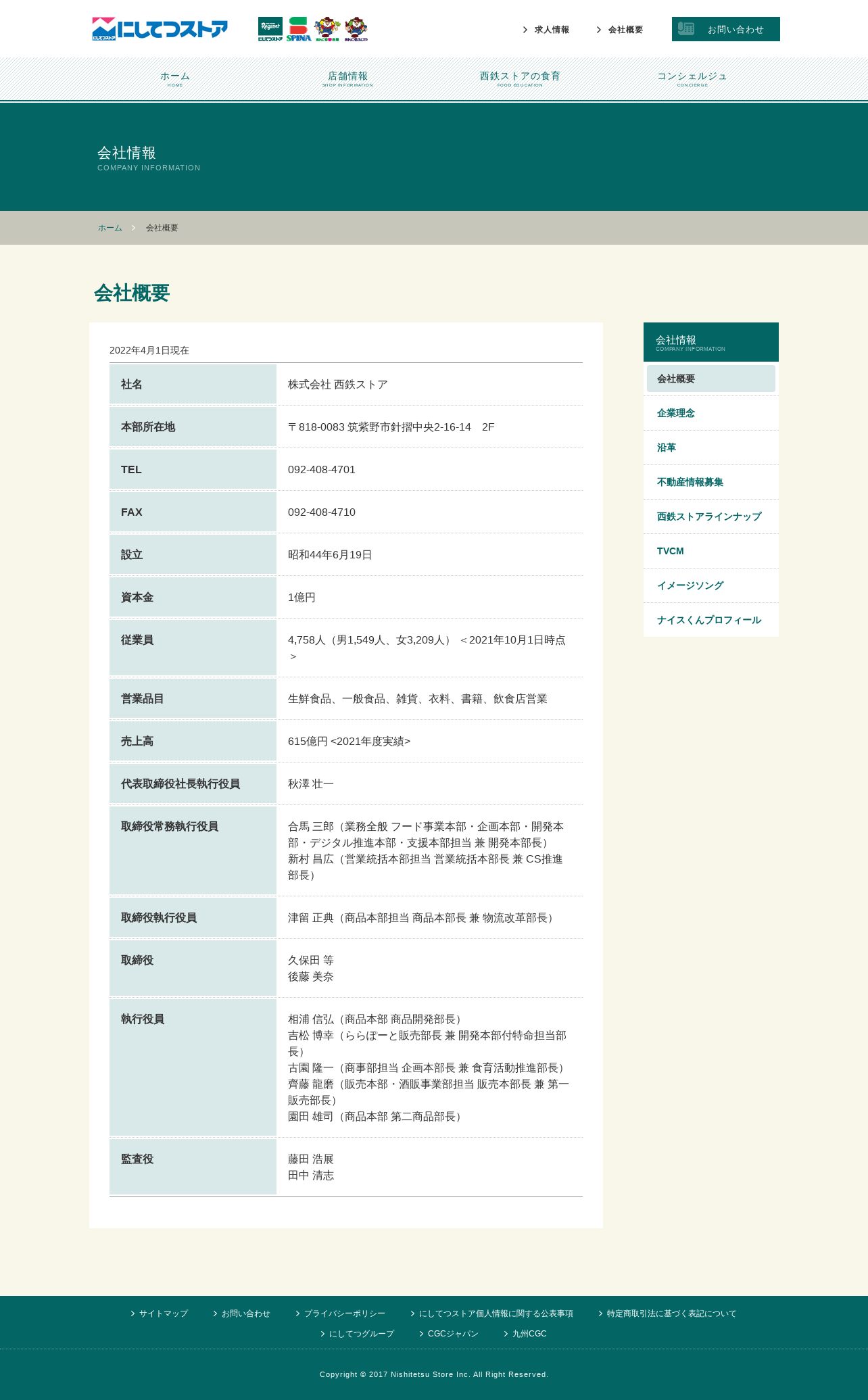Click the 営業品目 row label
This screenshot has width=868, height=1400.
pos(143,699)
